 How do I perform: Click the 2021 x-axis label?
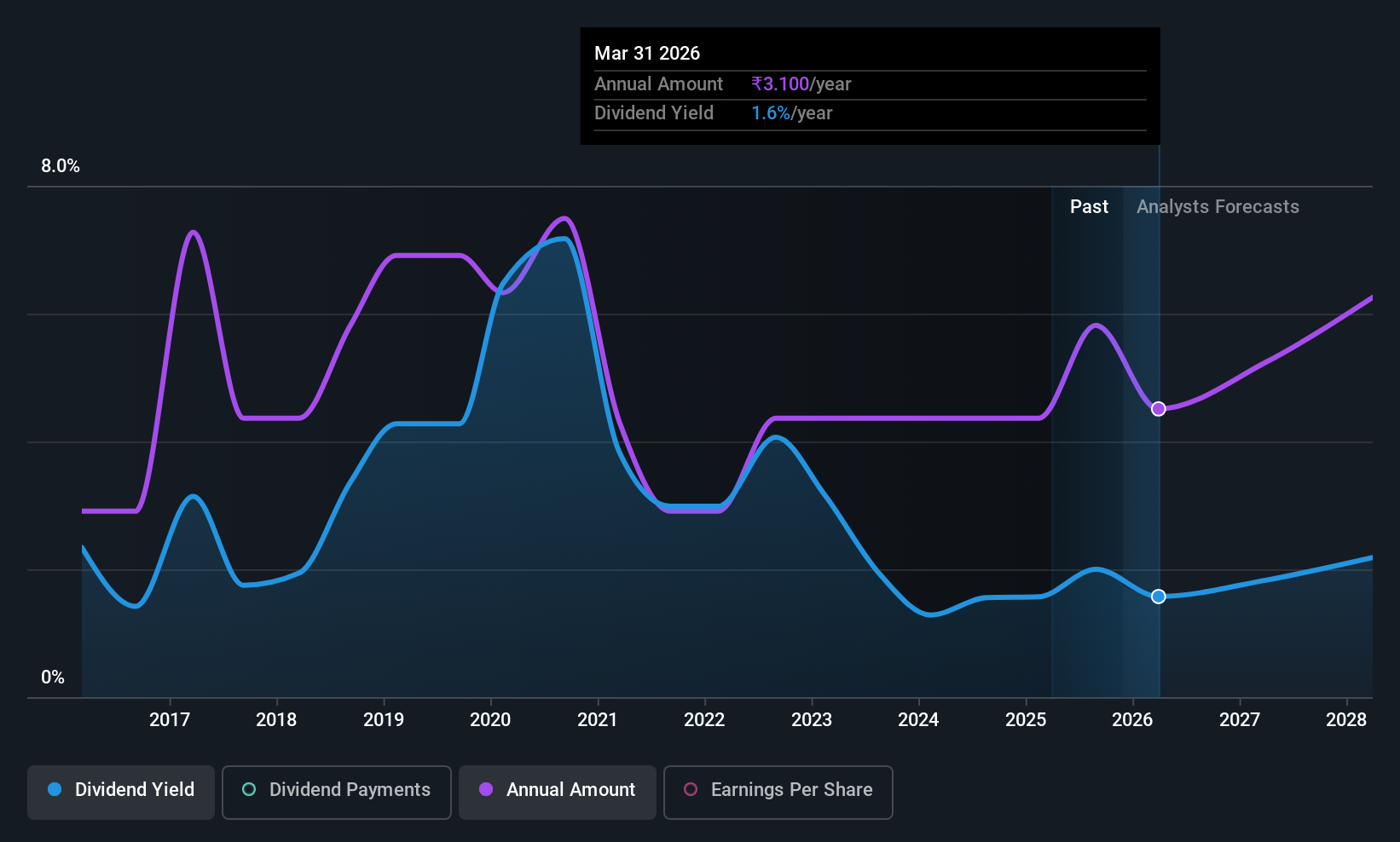[x=598, y=720]
